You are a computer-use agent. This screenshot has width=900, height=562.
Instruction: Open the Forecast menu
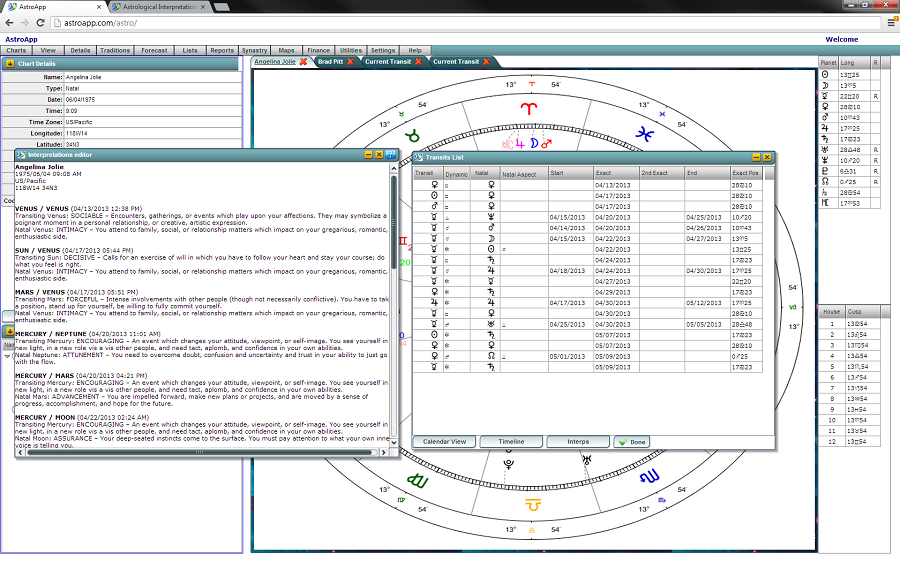pos(154,50)
